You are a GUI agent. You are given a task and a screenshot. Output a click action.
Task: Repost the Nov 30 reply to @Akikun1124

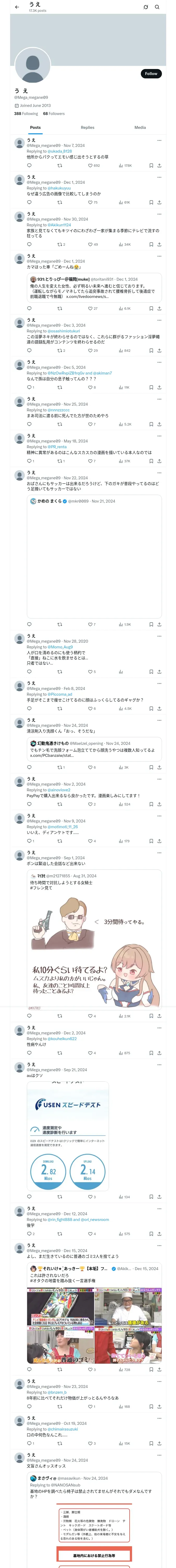click(59, 245)
